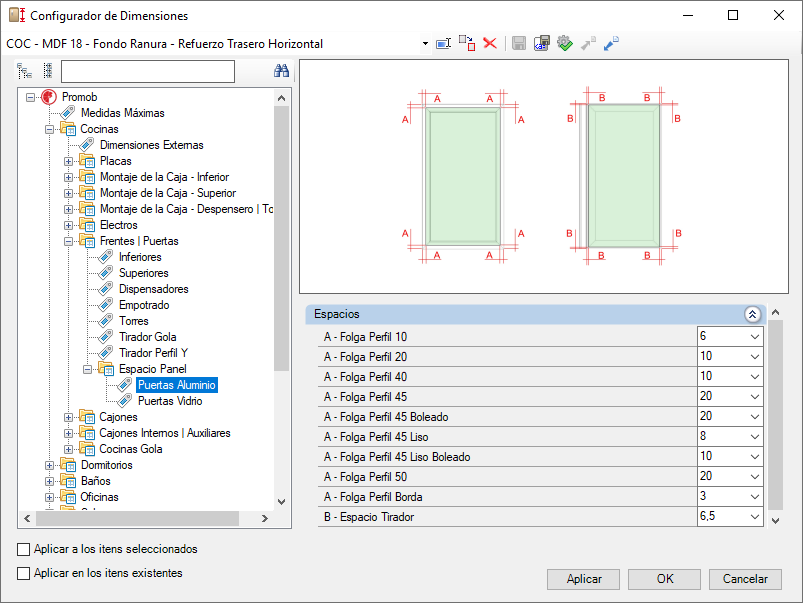
Task: Click the gray export arrow icon
Action: tap(588, 44)
